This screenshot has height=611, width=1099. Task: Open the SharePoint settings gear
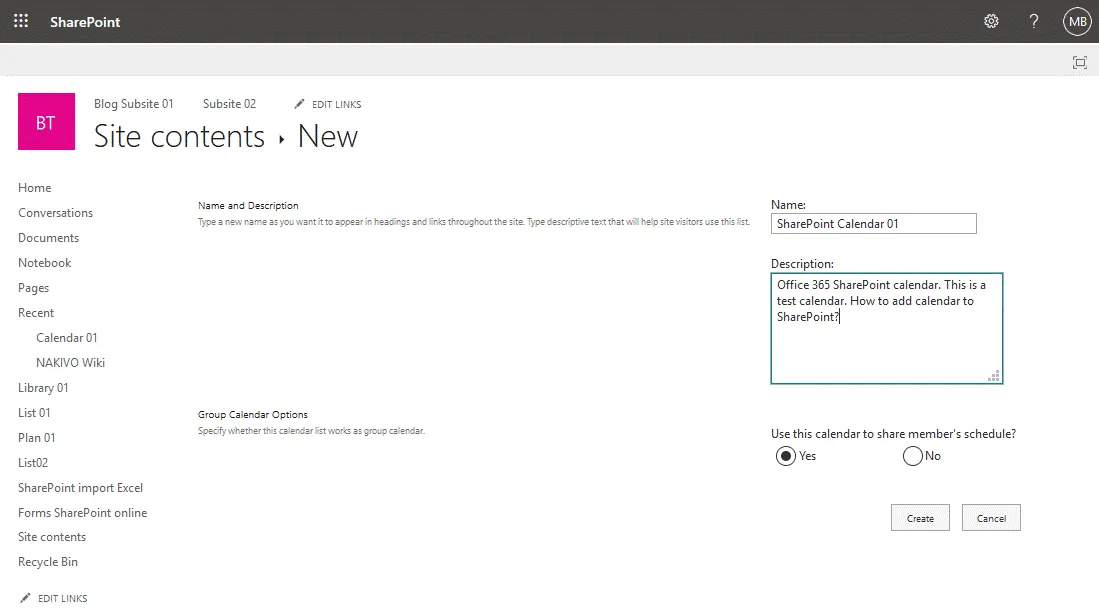point(991,20)
